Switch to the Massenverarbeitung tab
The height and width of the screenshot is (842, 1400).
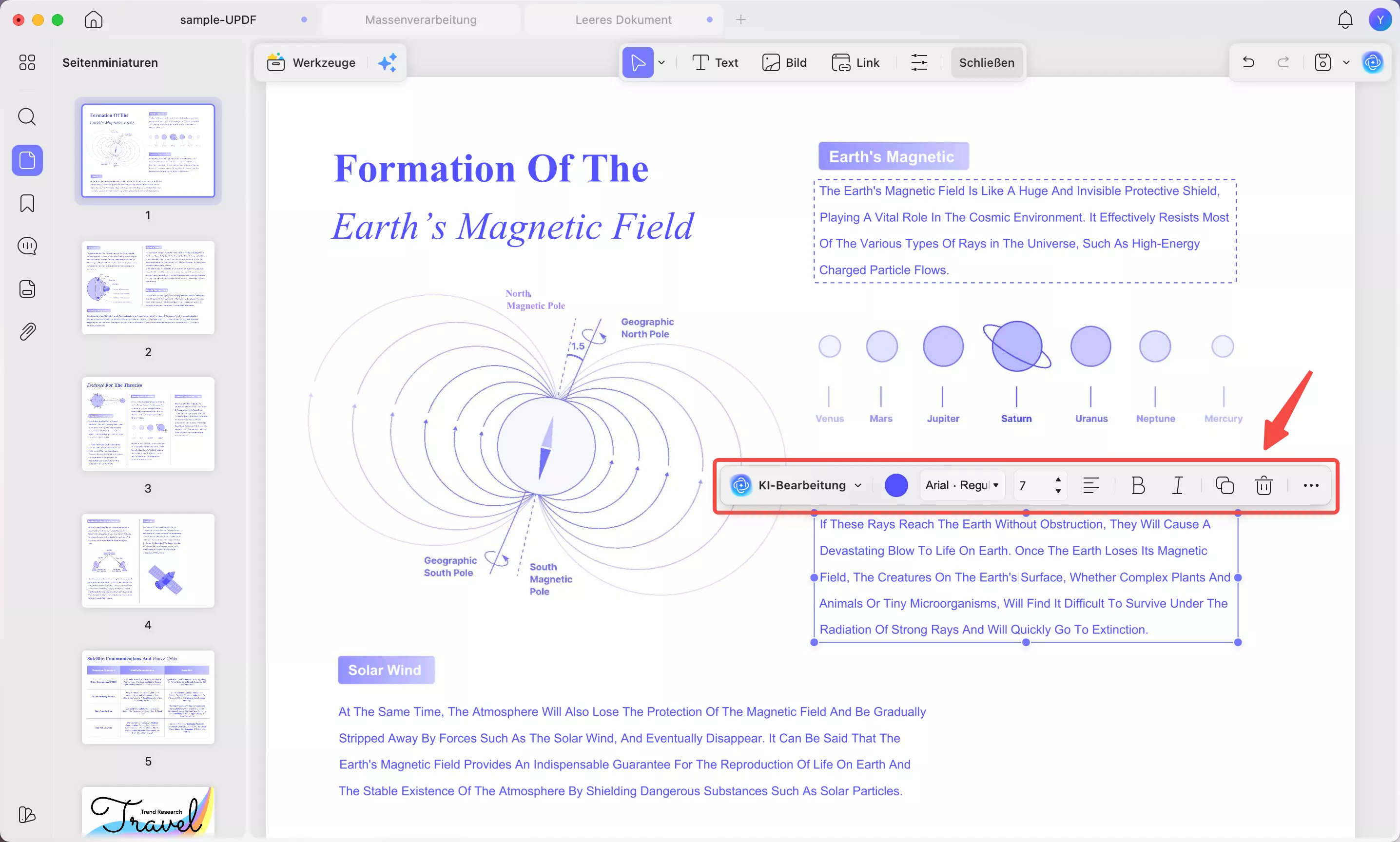[421, 20]
